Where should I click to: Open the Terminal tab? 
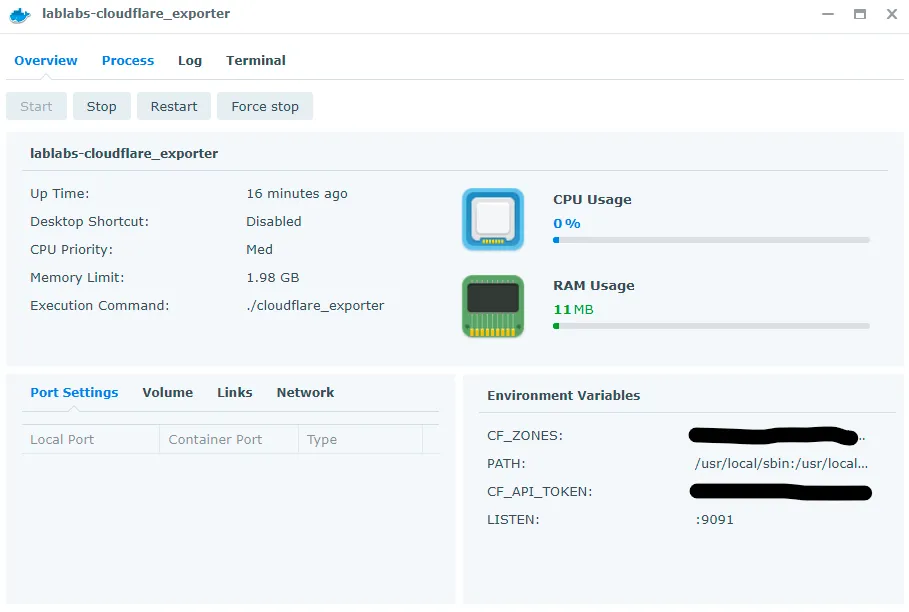(x=256, y=60)
